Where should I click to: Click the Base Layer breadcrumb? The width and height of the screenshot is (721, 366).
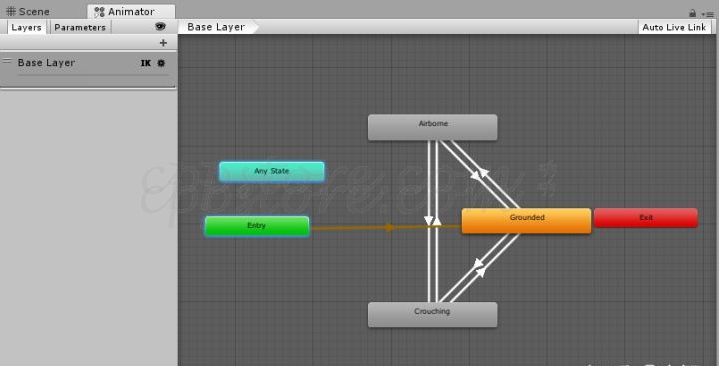[216, 27]
